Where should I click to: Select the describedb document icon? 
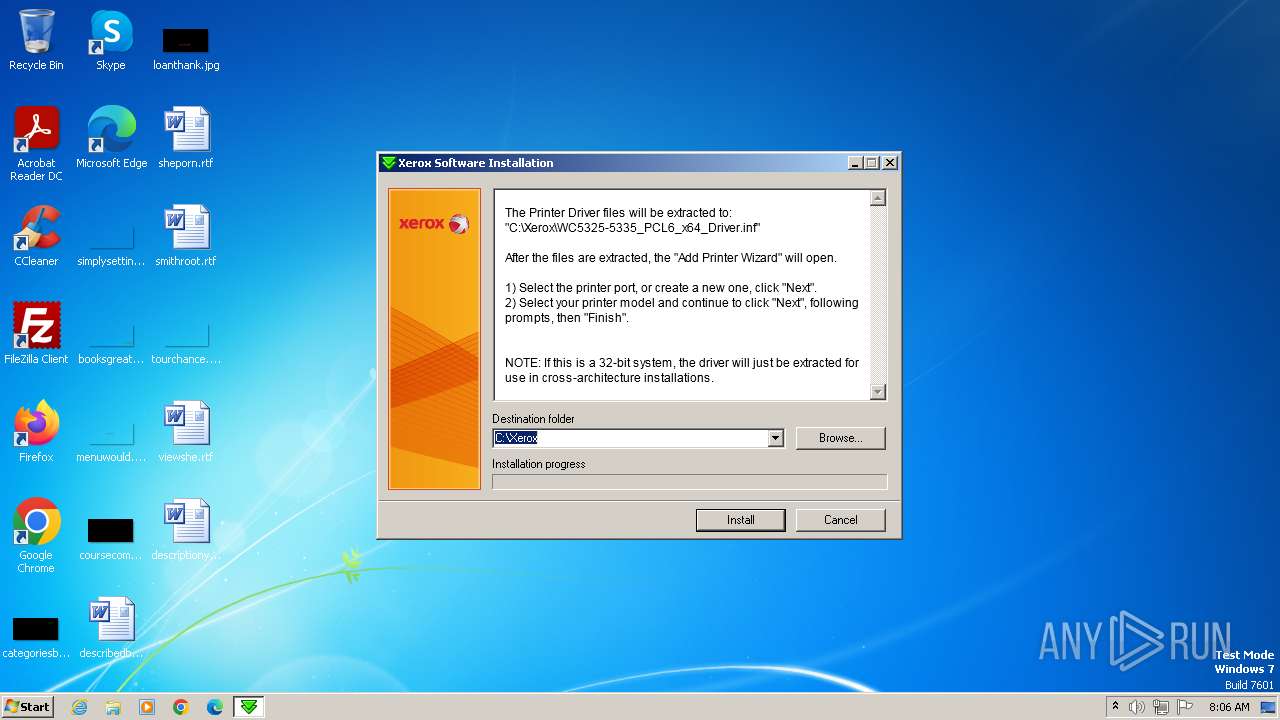111,628
